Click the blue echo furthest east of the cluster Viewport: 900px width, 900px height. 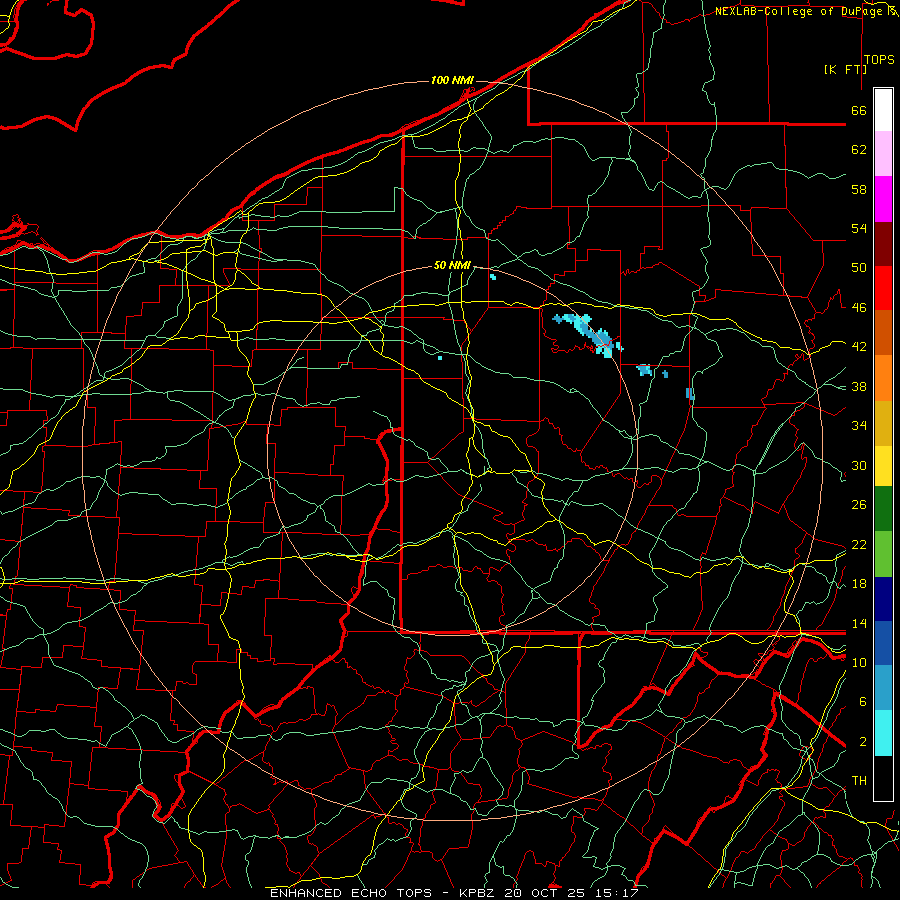coord(690,394)
